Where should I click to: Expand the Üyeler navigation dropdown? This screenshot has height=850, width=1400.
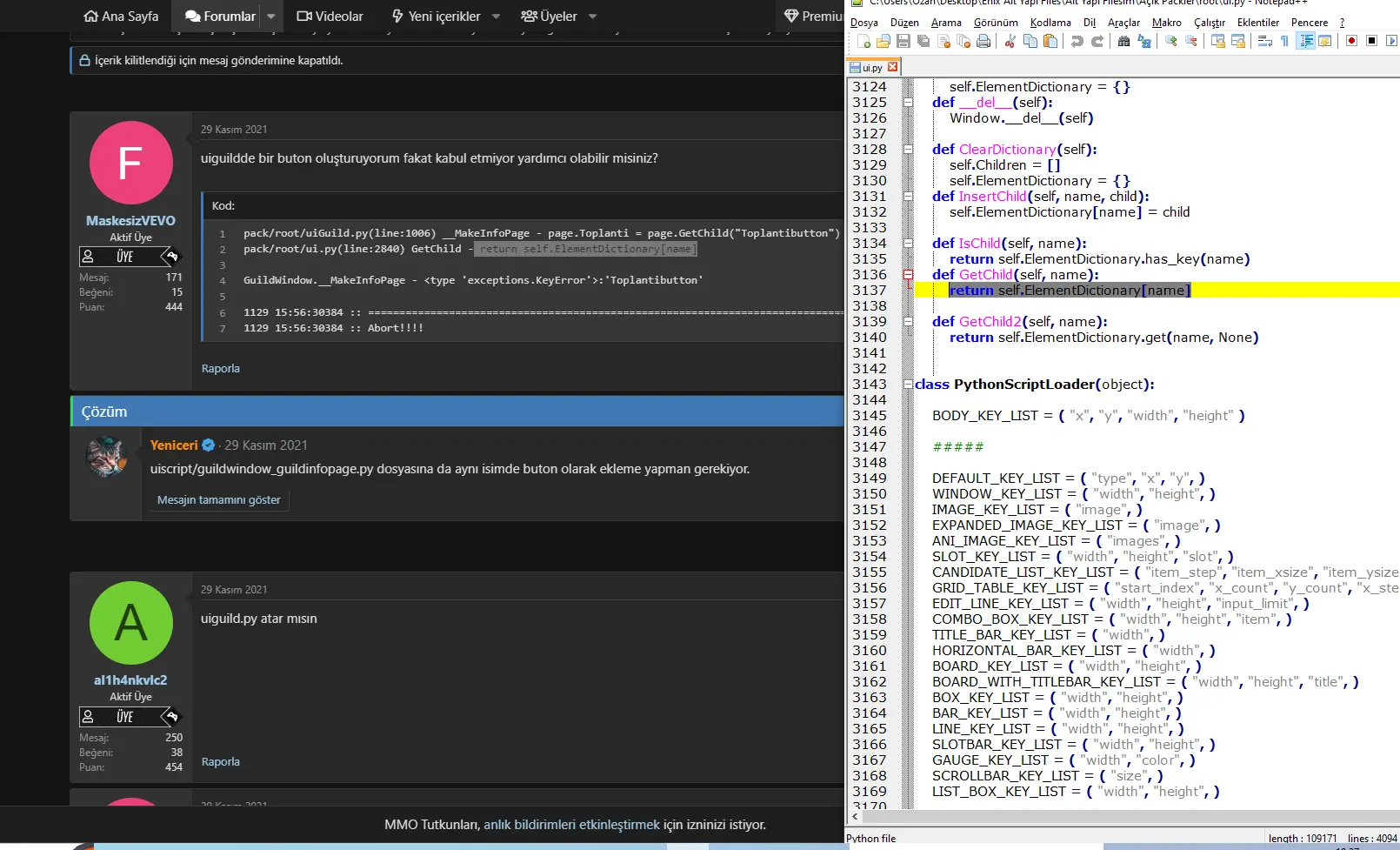click(x=591, y=16)
